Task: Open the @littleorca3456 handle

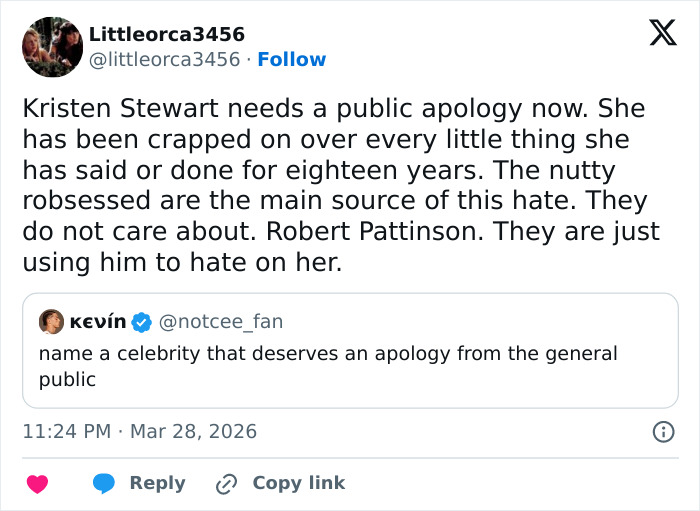Action: click(x=165, y=60)
